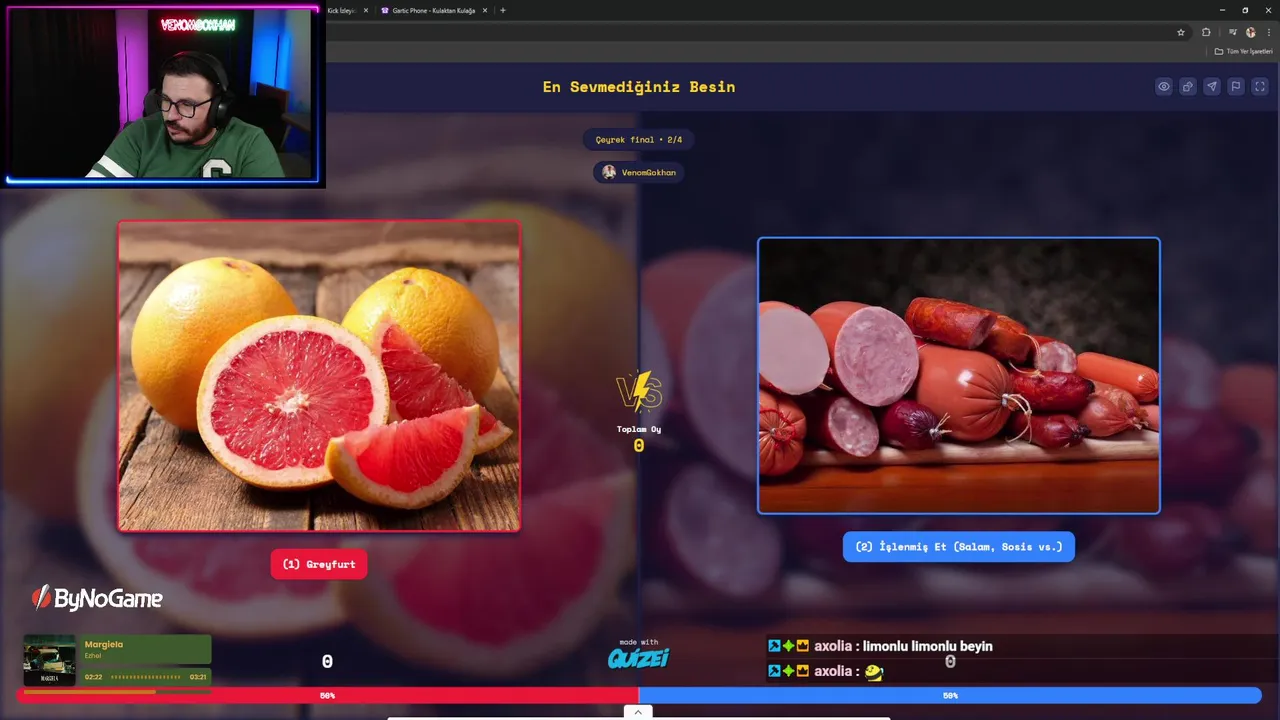The width and height of the screenshot is (1280, 720).
Task: Click the ByNoGame logo
Action: click(x=97, y=599)
